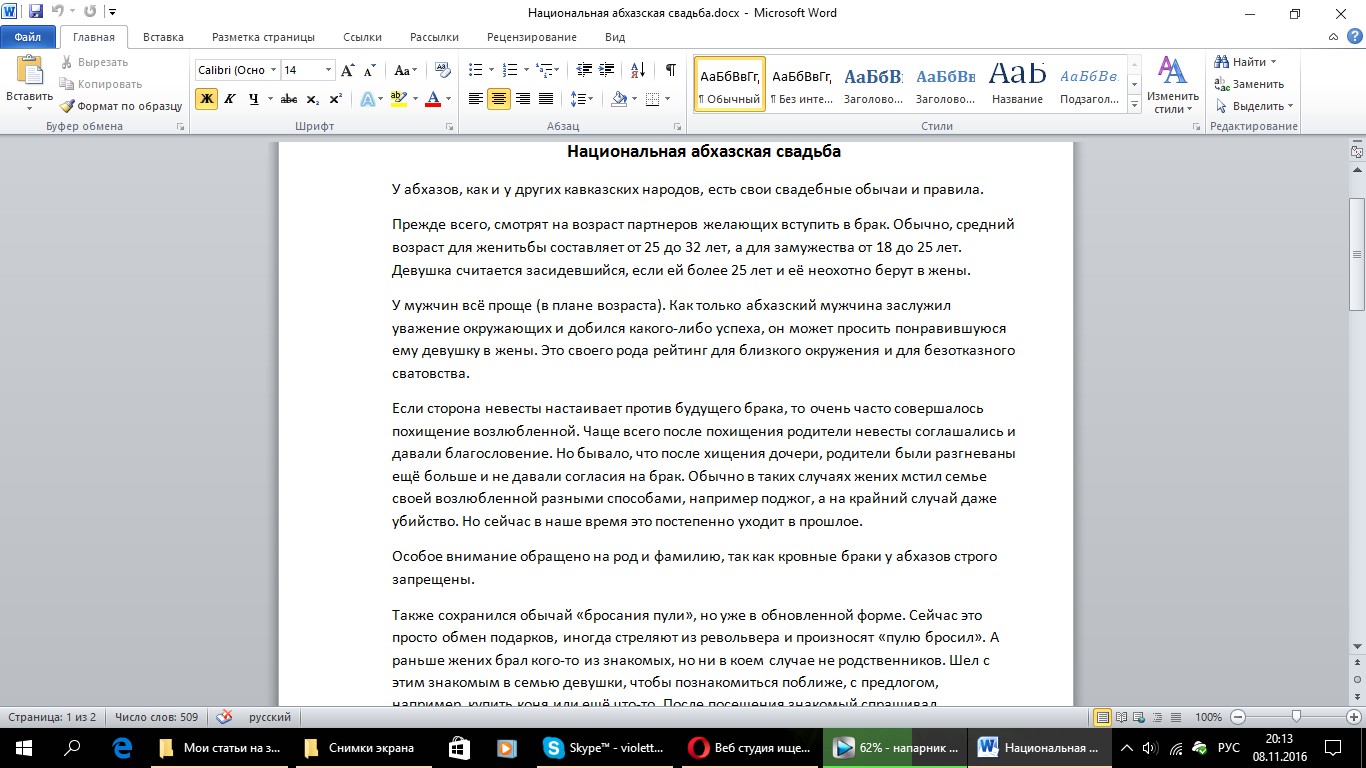Open the font name dropdown
1366x768 pixels.
(x=273, y=70)
